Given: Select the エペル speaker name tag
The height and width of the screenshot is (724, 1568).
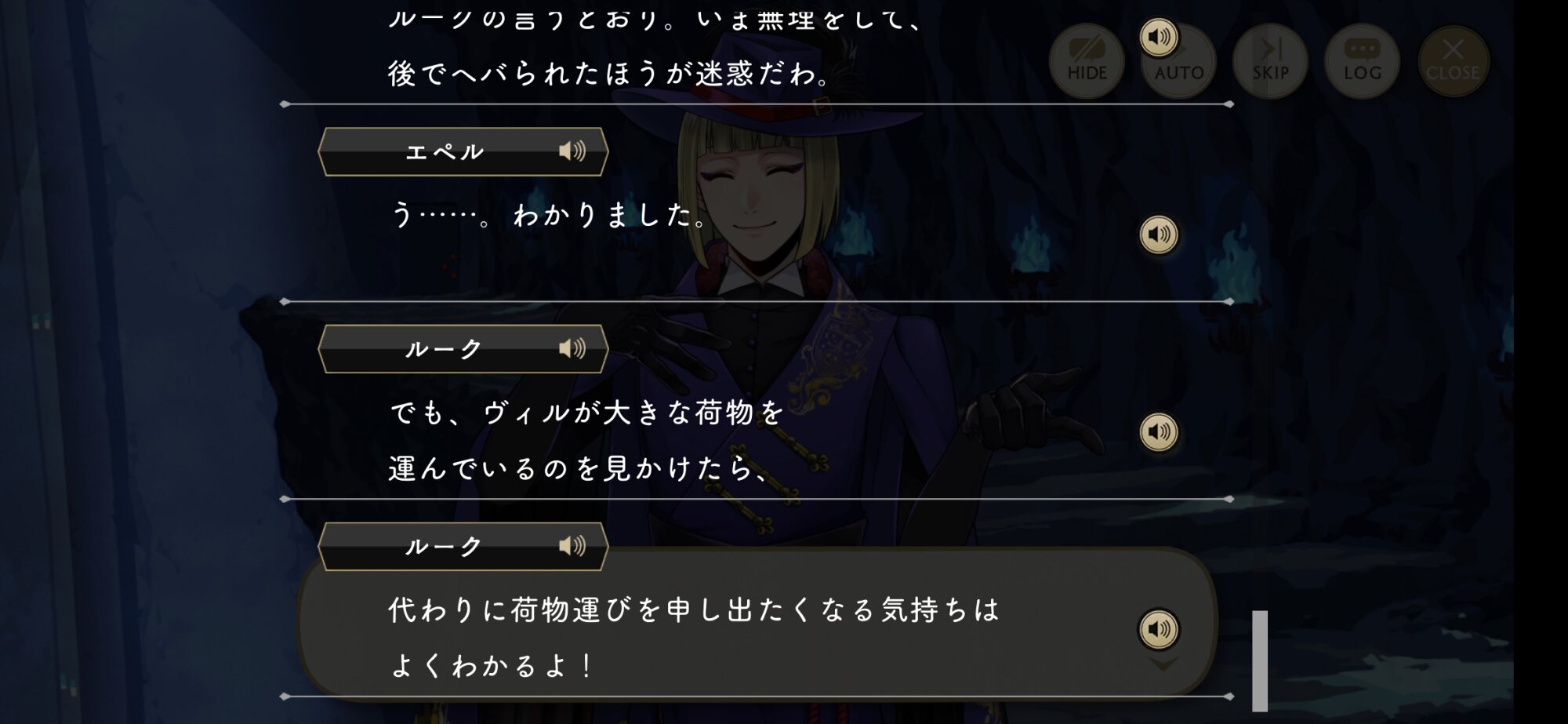Looking at the screenshot, I should (463, 151).
